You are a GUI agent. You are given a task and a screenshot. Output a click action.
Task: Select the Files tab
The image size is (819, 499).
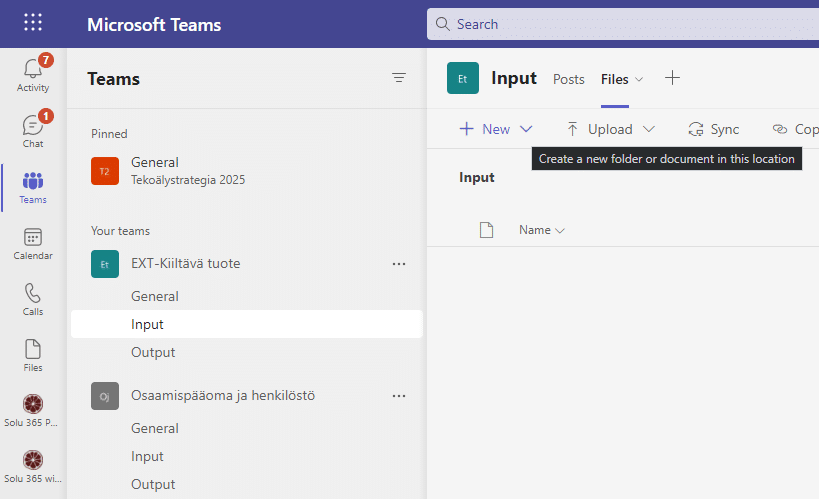[x=614, y=79]
